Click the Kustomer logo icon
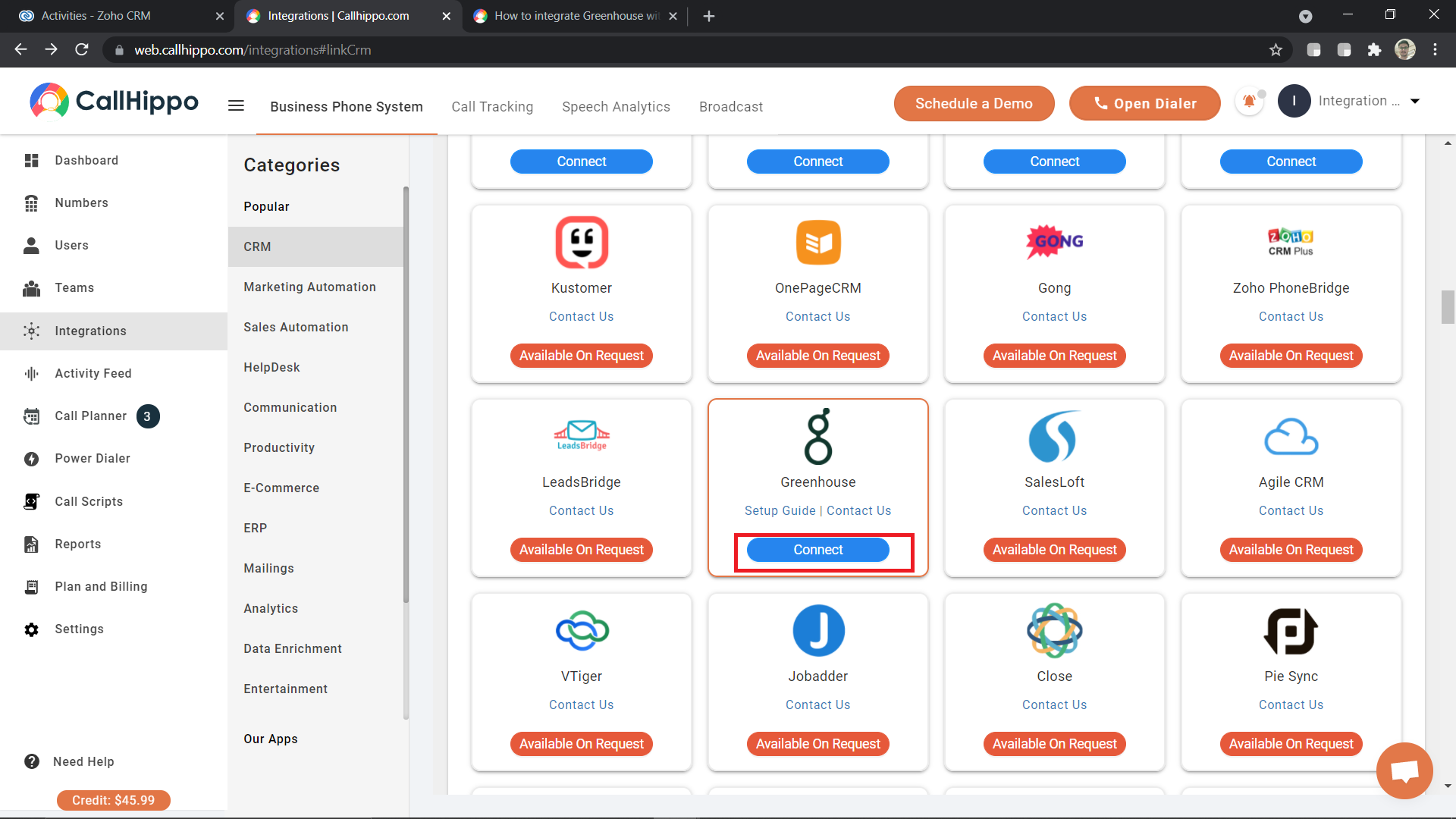 (x=582, y=243)
